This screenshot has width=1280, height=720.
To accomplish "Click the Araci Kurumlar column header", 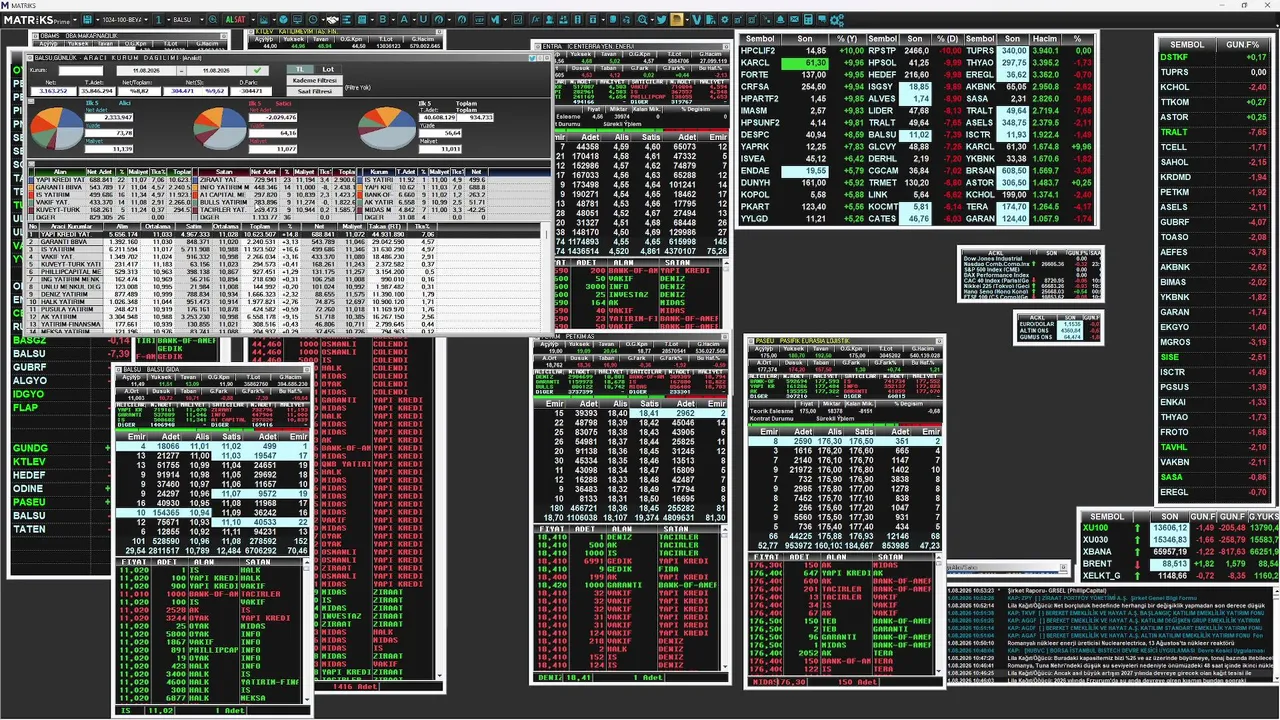I will pyautogui.click(x=71, y=226).
